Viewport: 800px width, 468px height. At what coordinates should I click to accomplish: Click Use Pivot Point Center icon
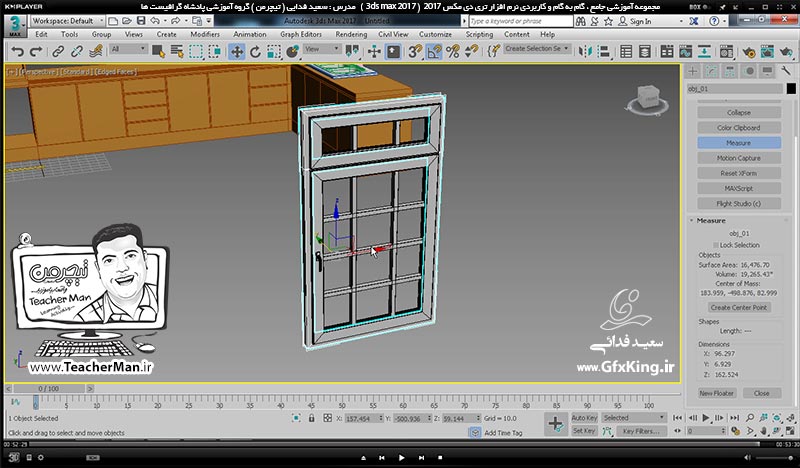pyautogui.click(x=352, y=52)
